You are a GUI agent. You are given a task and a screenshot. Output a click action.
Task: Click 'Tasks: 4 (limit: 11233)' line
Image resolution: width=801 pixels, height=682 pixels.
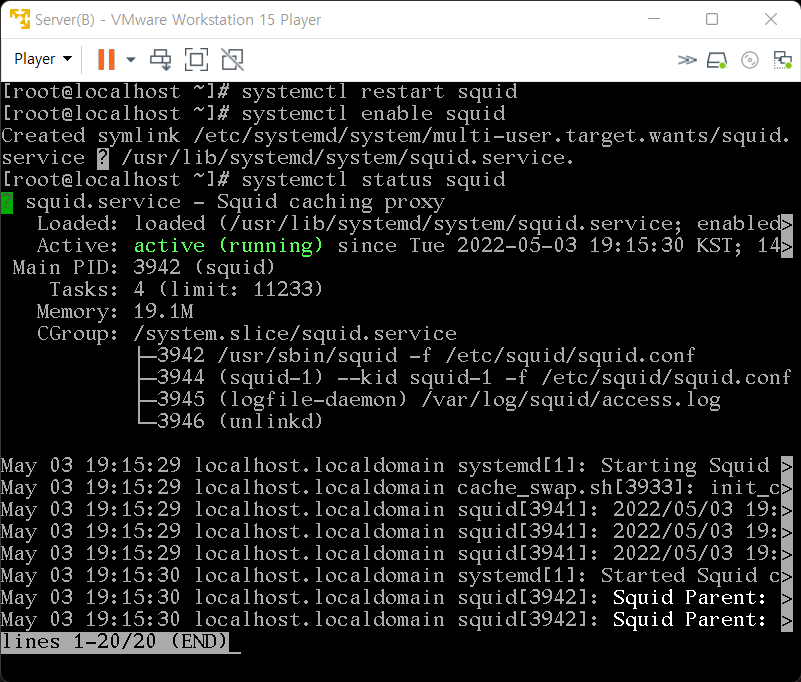(186, 289)
